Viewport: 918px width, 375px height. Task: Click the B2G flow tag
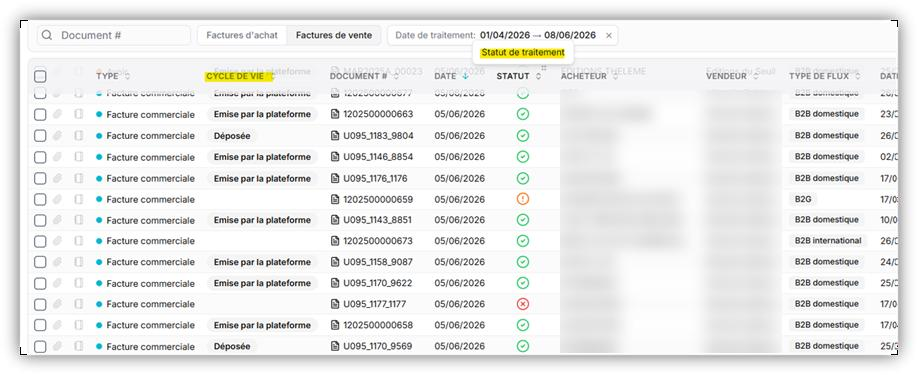pyautogui.click(x=802, y=199)
